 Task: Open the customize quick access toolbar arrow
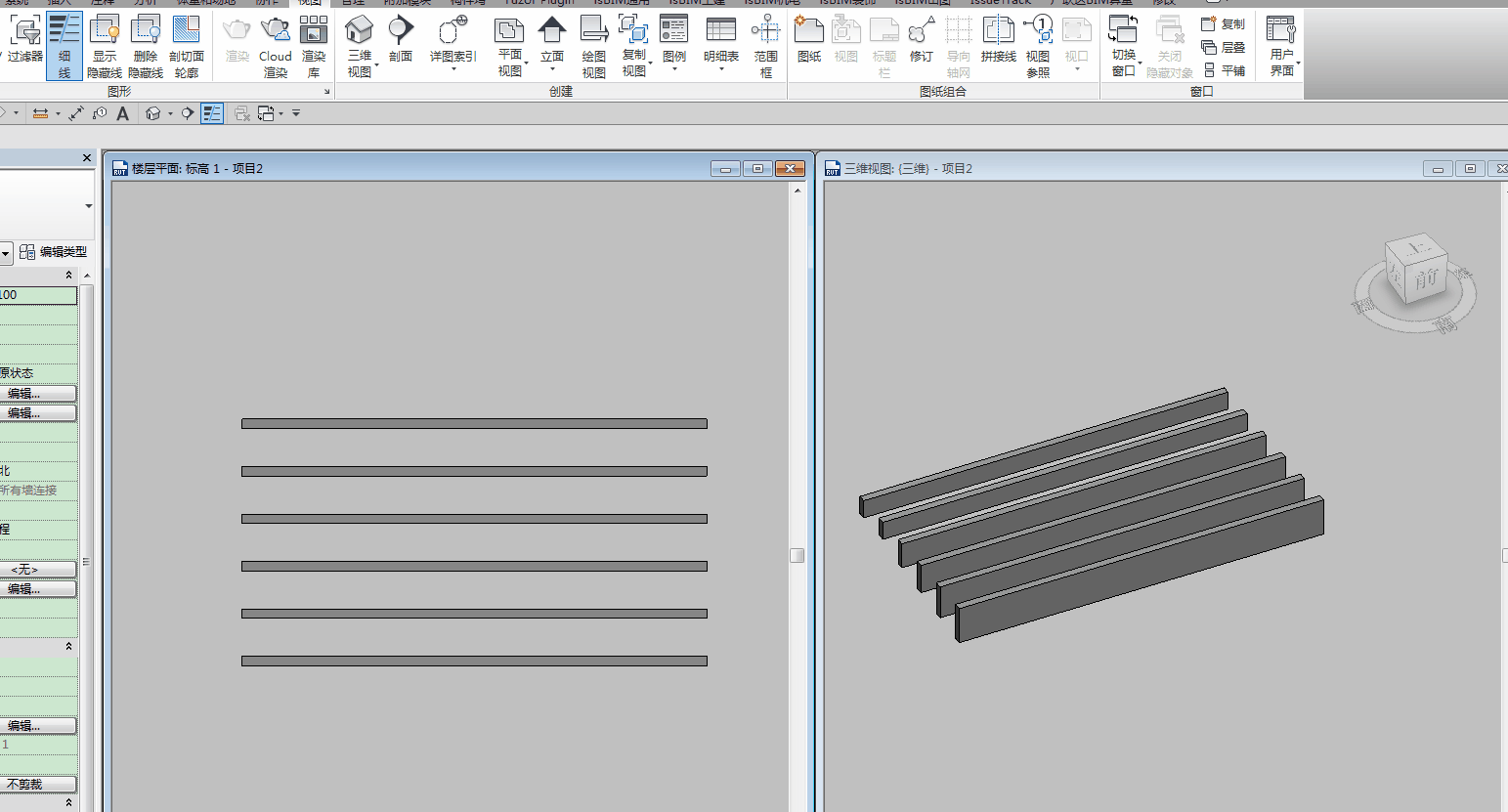point(296,113)
